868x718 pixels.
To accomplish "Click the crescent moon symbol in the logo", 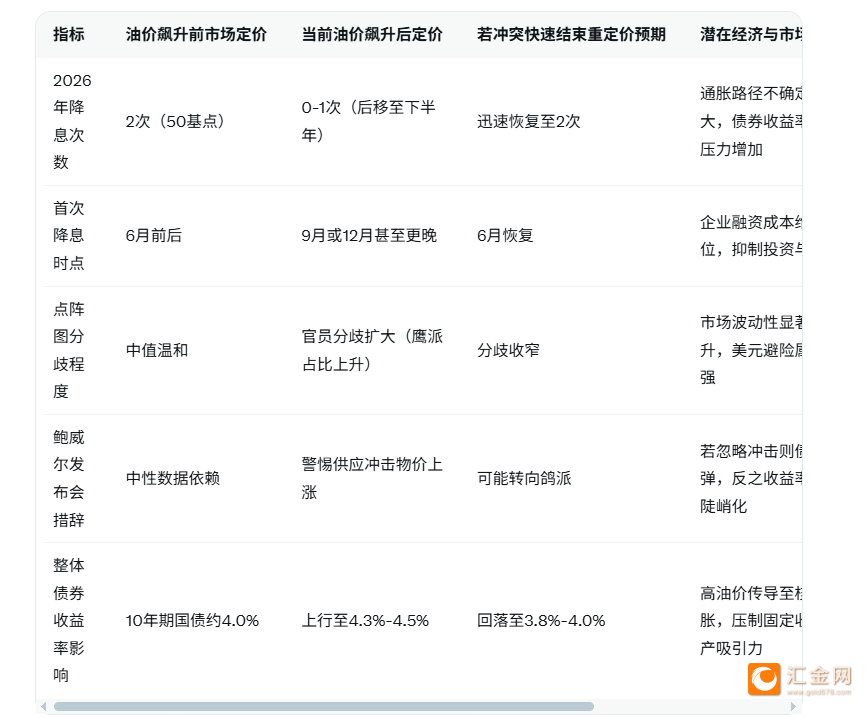I will coord(764,681).
